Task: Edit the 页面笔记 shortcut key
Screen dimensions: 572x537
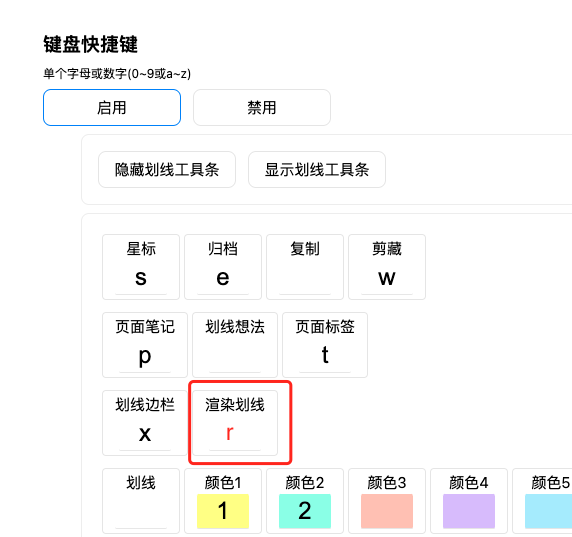Action: [145, 356]
